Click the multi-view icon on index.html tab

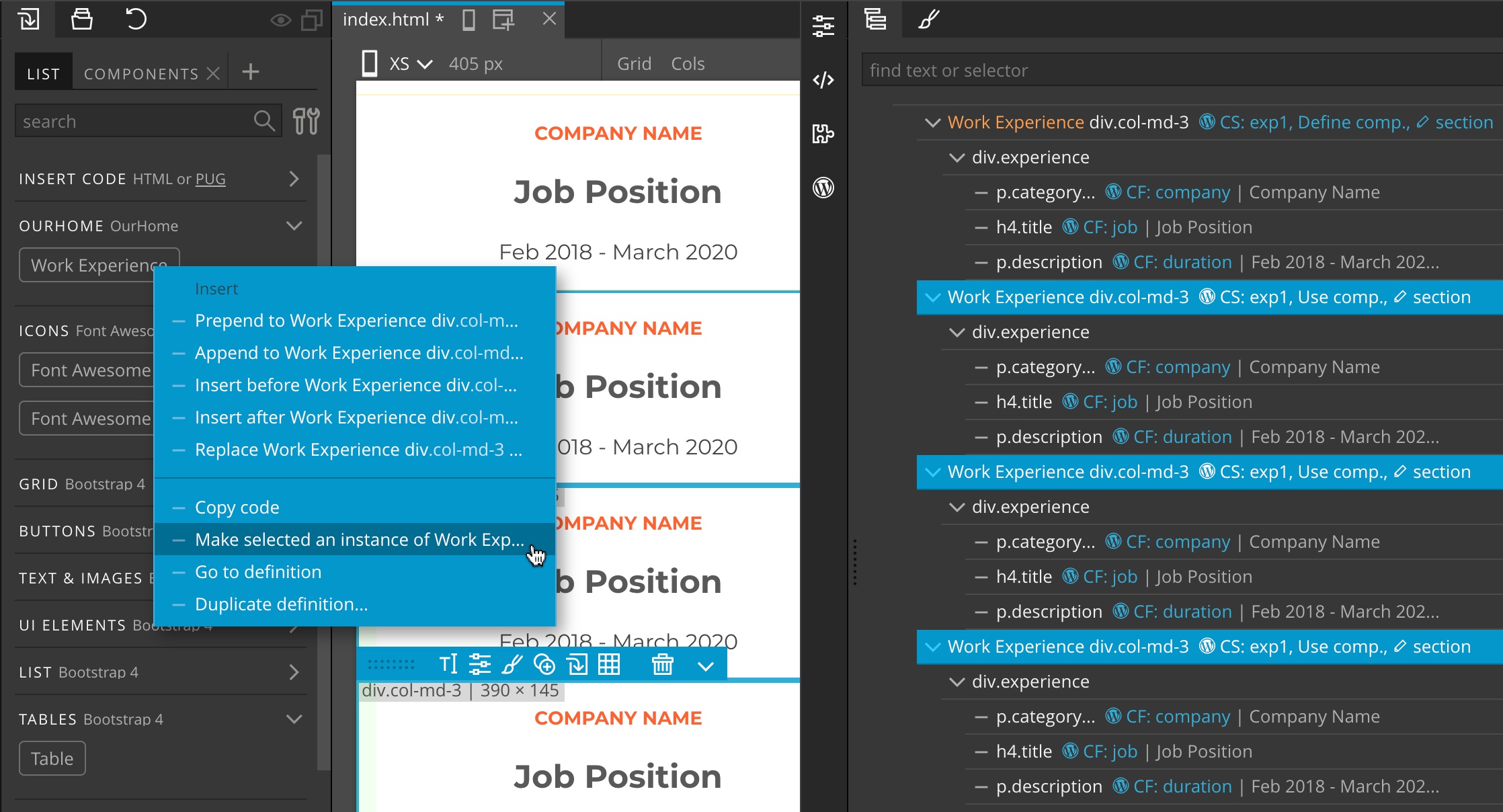(503, 20)
